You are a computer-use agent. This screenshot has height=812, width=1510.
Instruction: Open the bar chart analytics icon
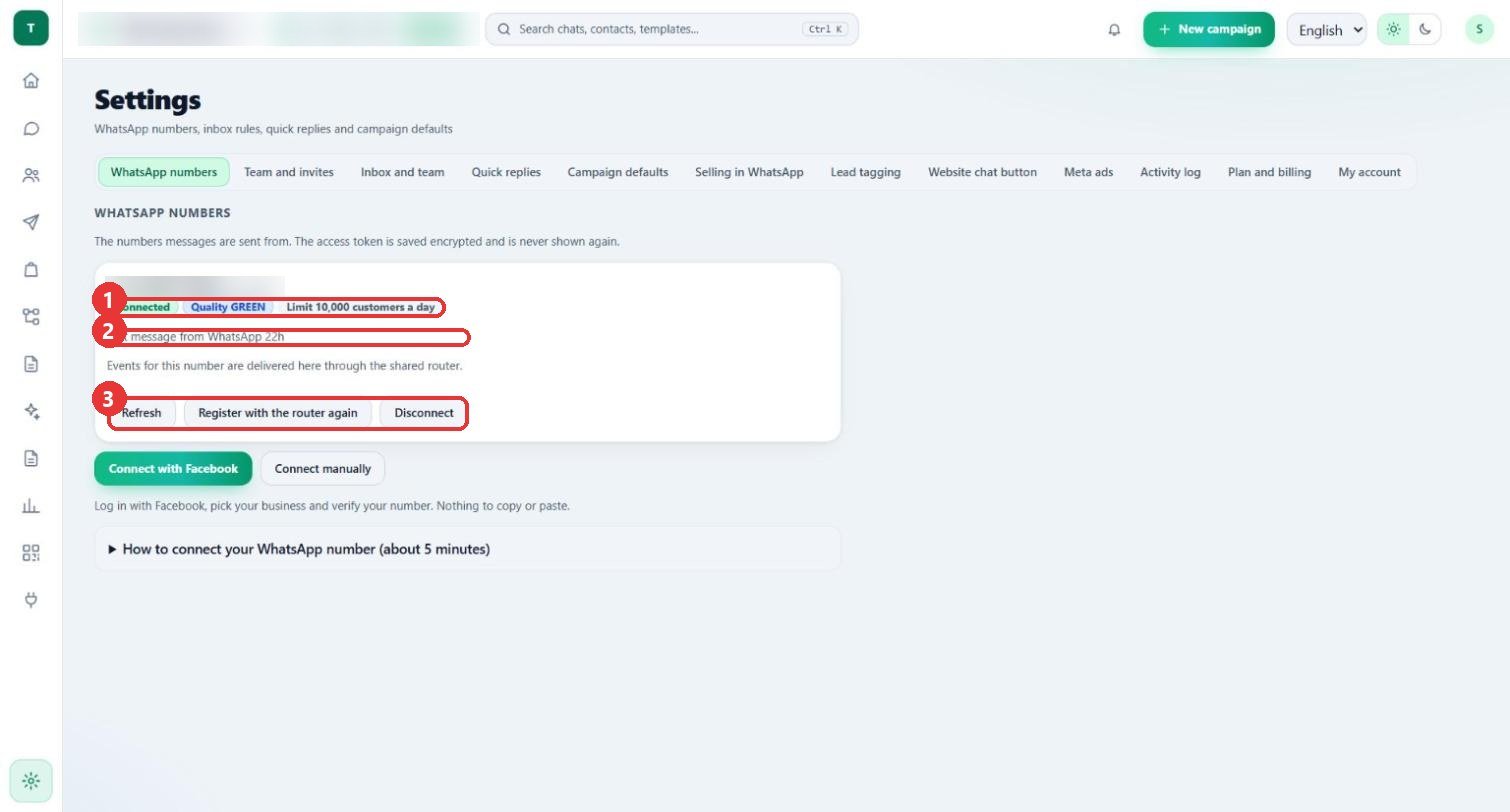tap(31, 505)
